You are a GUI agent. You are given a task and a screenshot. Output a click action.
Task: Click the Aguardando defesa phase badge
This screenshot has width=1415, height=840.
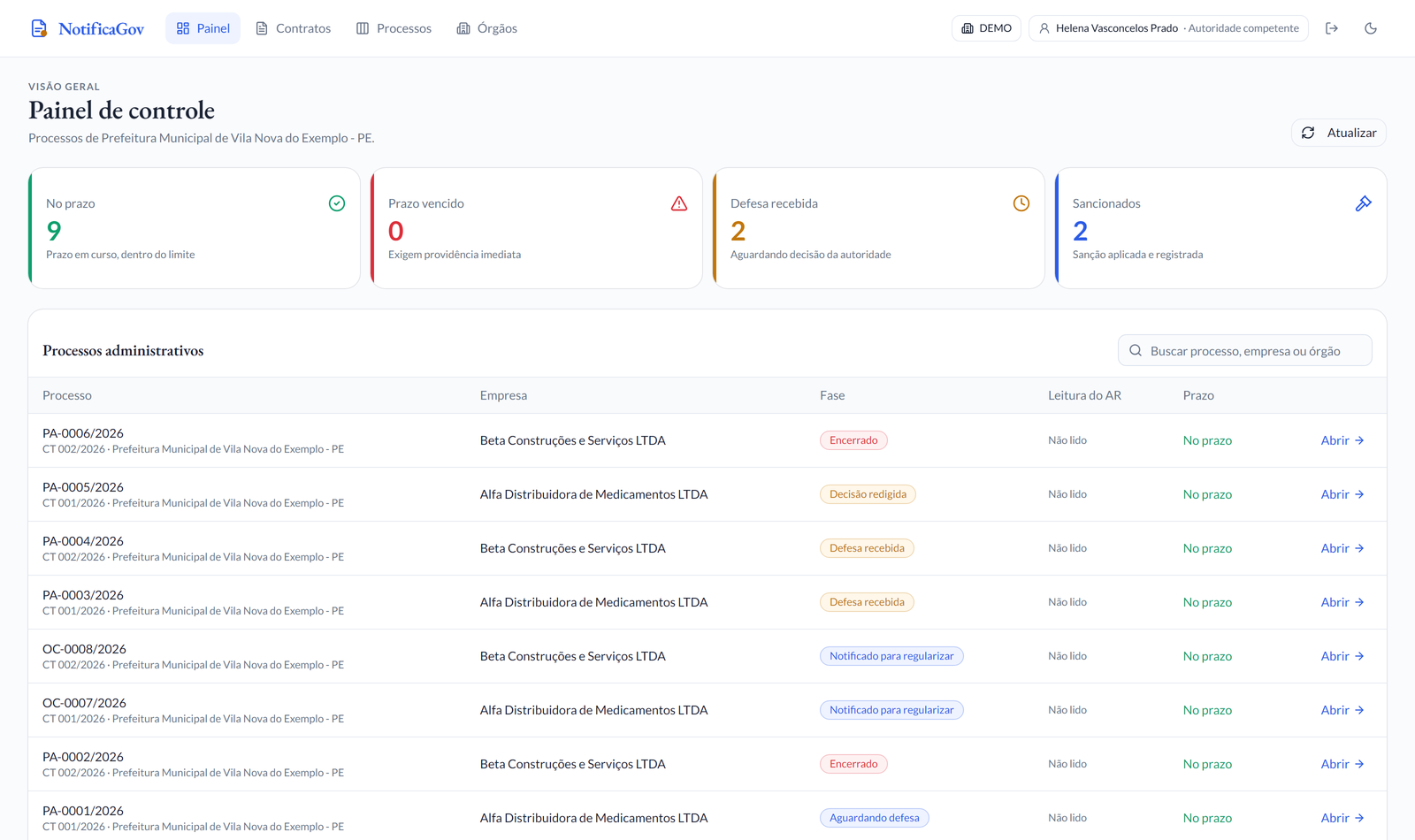[874, 818]
